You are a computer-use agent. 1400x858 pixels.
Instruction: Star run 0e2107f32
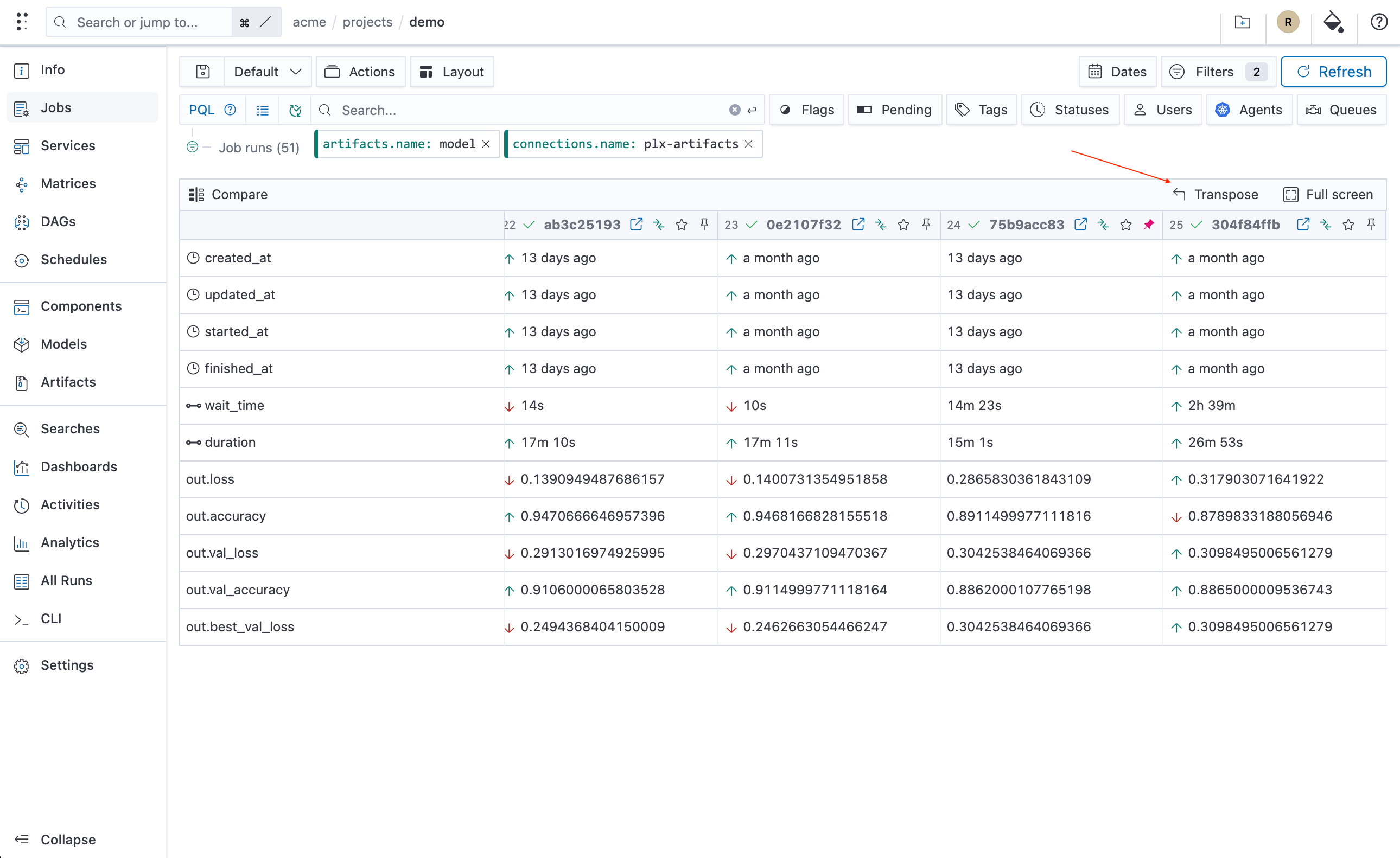point(903,225)
